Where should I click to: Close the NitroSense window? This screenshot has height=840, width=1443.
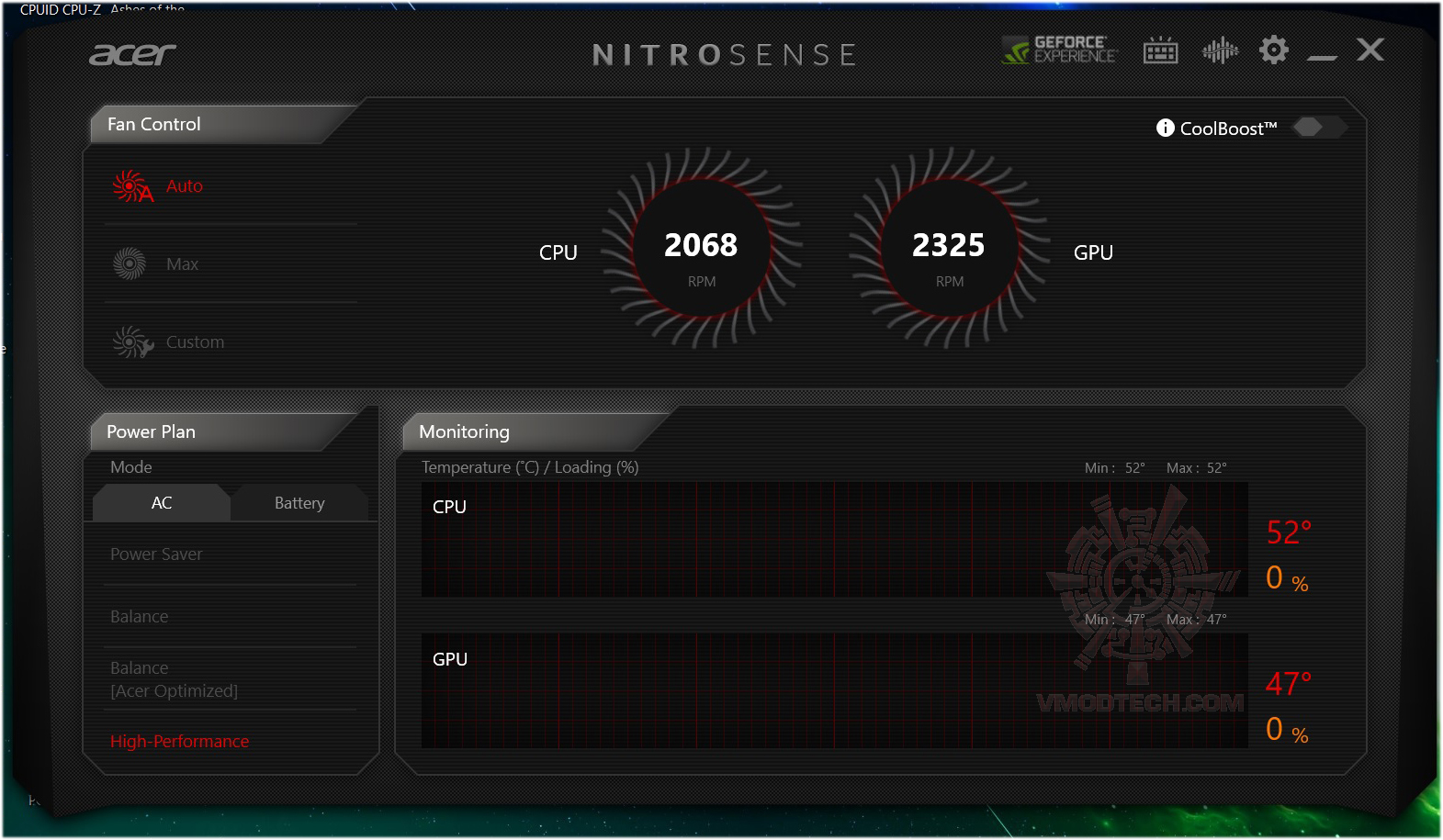tap(1370, 50)
